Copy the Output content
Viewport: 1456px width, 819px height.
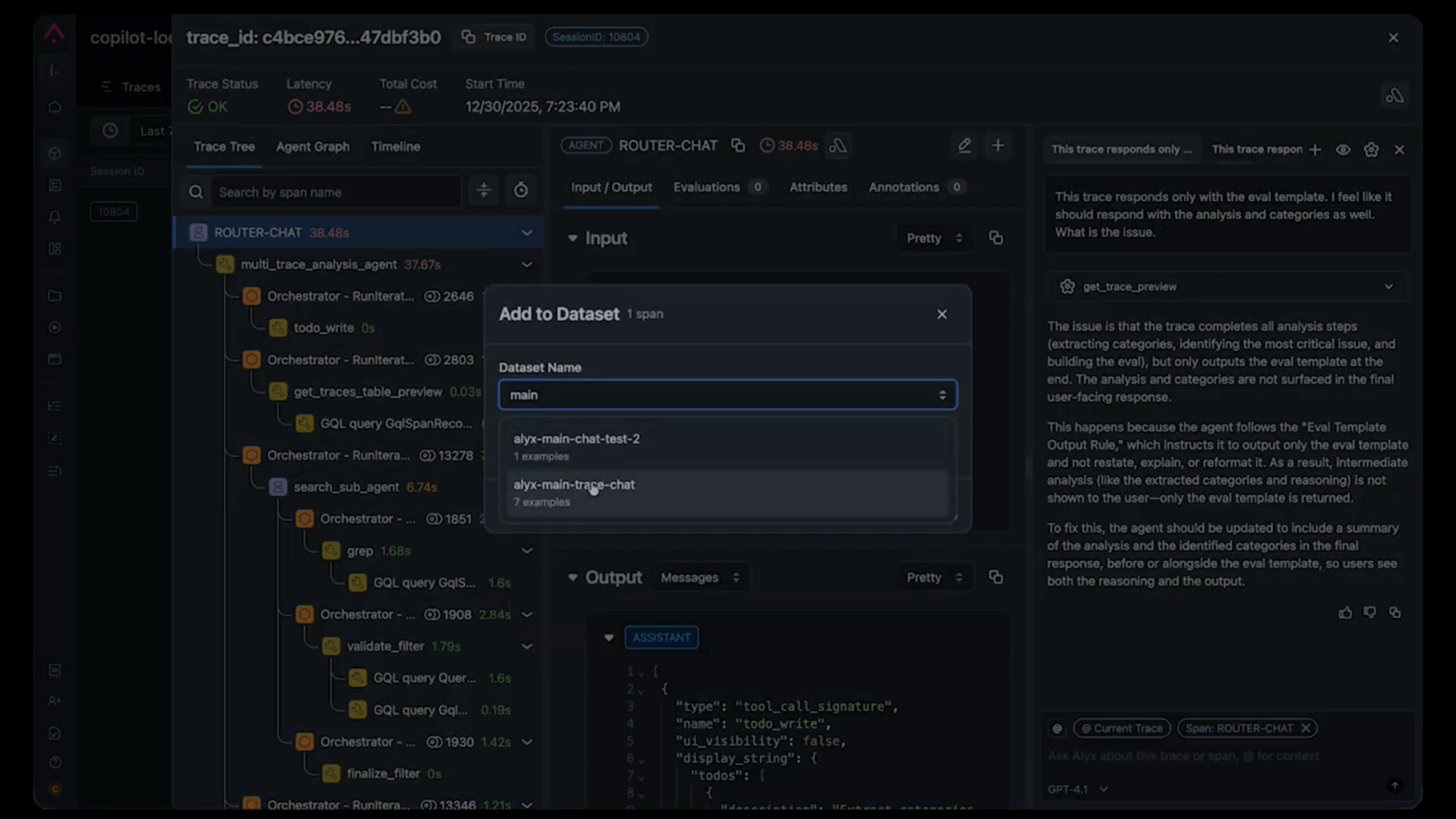tap(996, 577)
